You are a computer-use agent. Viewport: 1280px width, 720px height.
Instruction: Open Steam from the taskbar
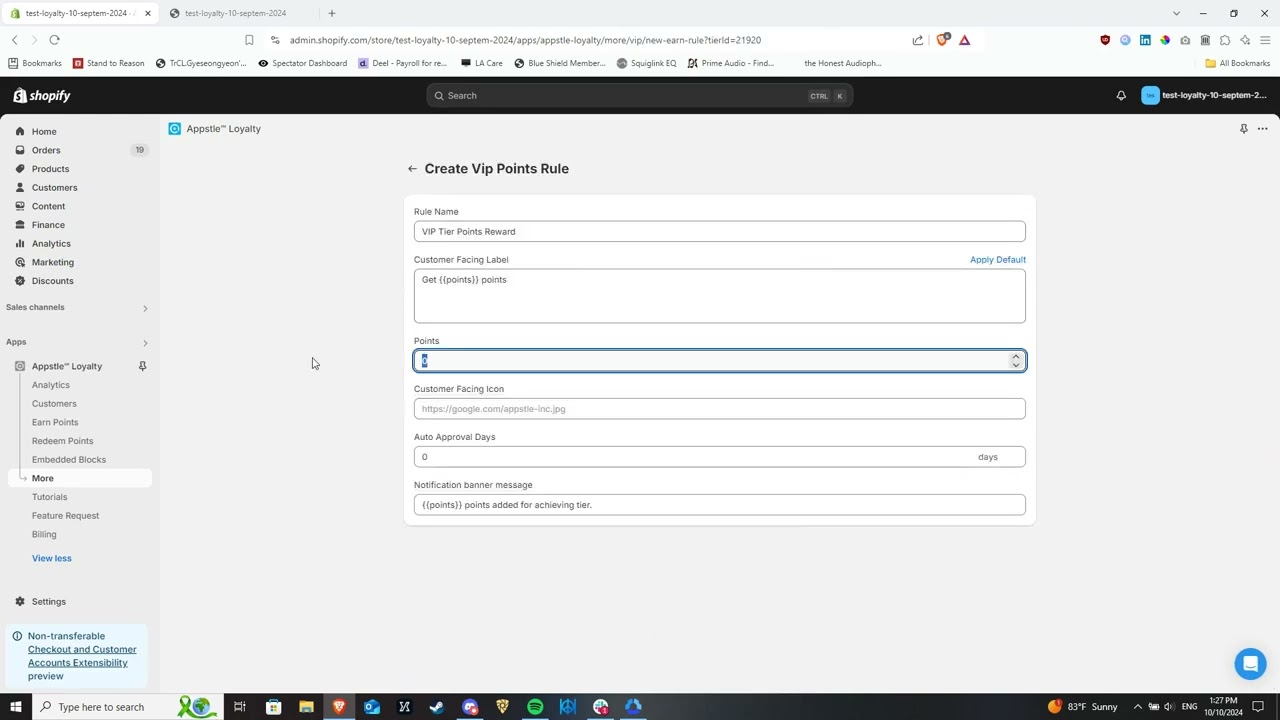pos(437,707)
